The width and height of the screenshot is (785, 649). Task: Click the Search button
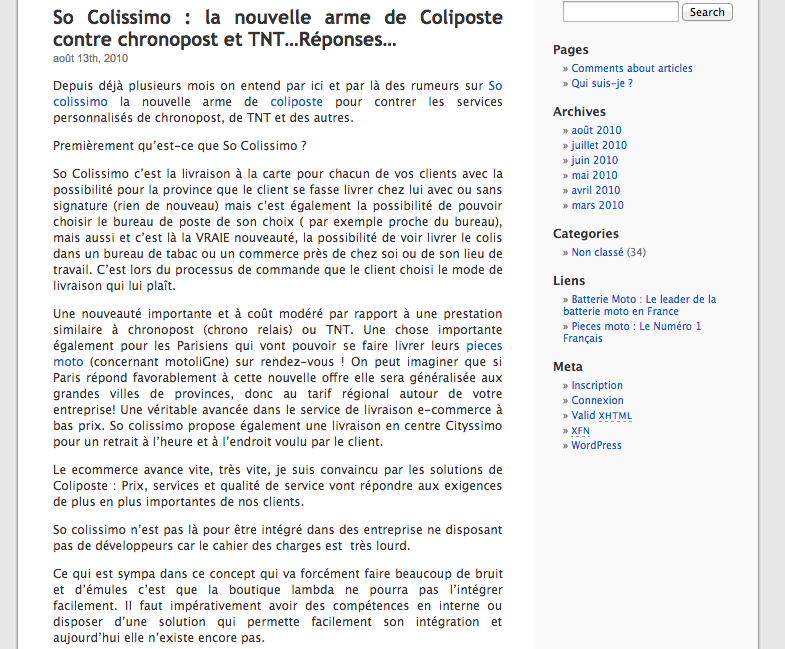coord(707,12)
